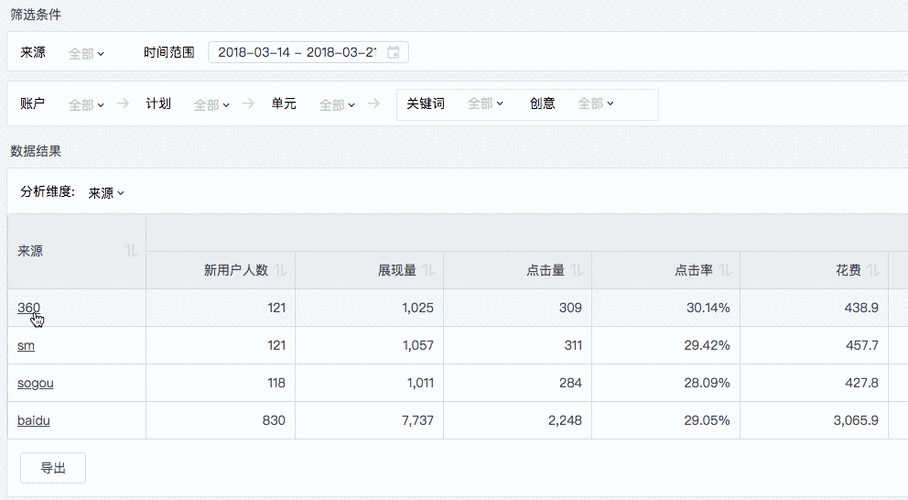Viewport: 908px width, 500px height.
Task: Click the 时间范围 label
Action: [169, 52]
